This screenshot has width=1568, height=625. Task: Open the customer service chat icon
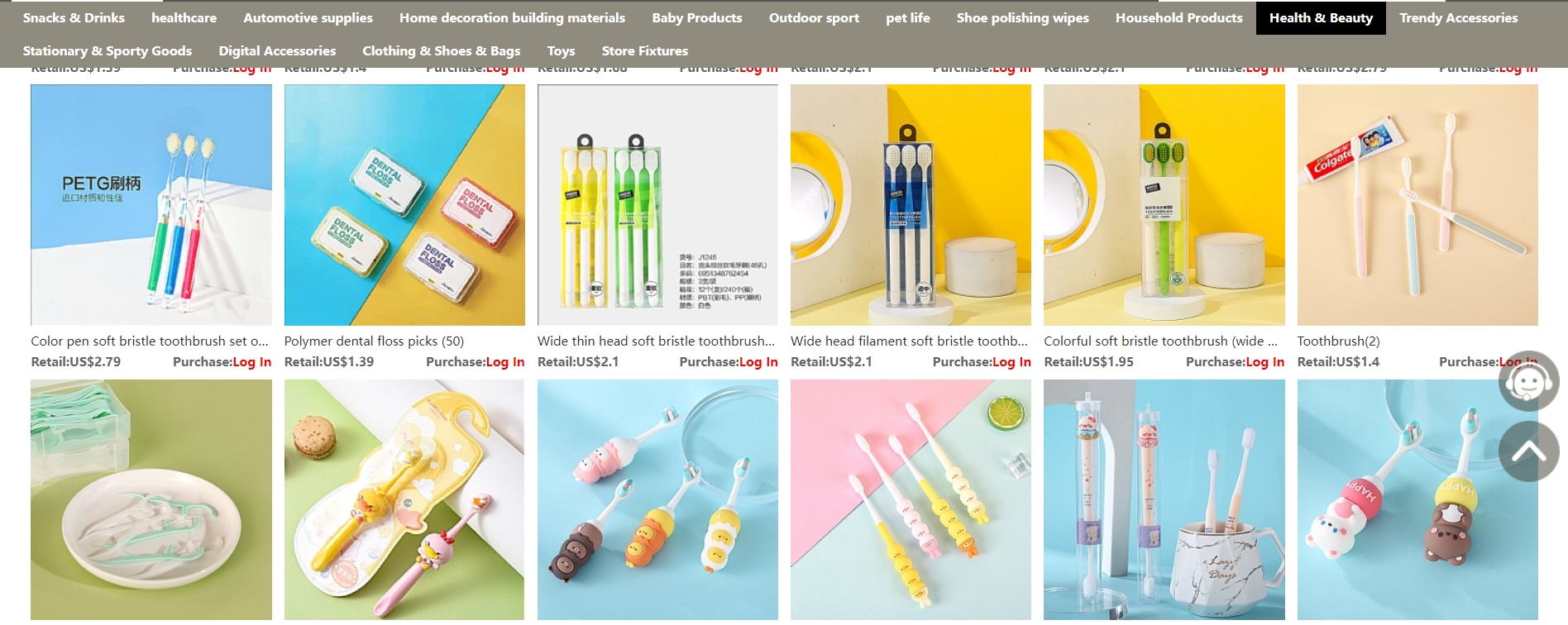(1528, 381)
